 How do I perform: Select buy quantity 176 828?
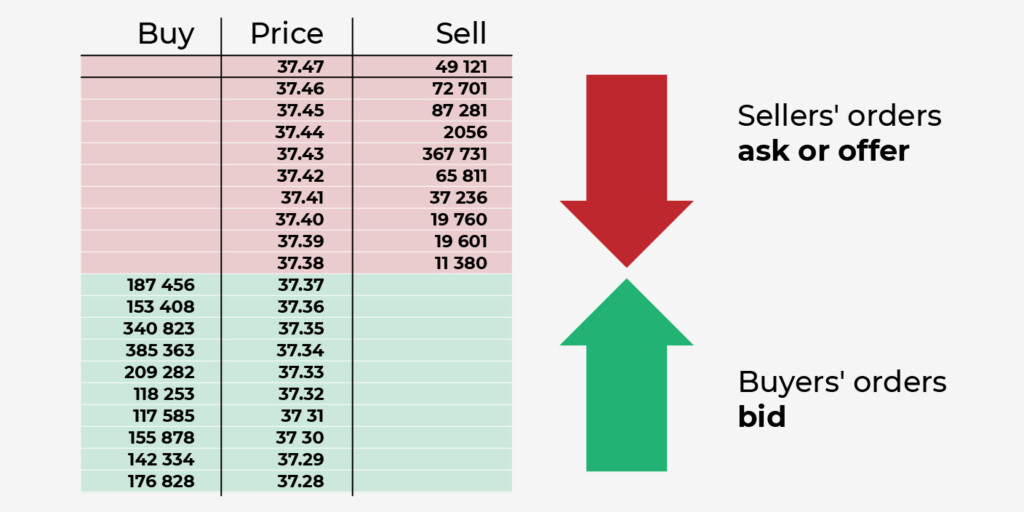[160, 483]
